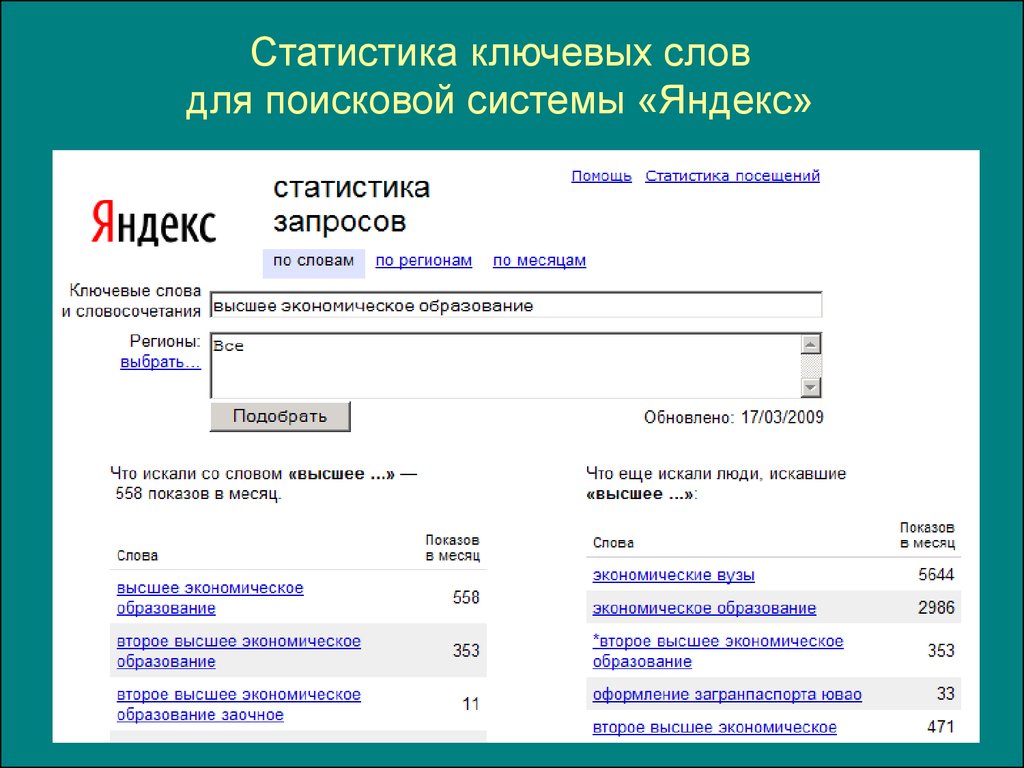Click the value 2986
Image resolution: width=1024 pixels, height=768 pixels.
(x=936, y=608)
